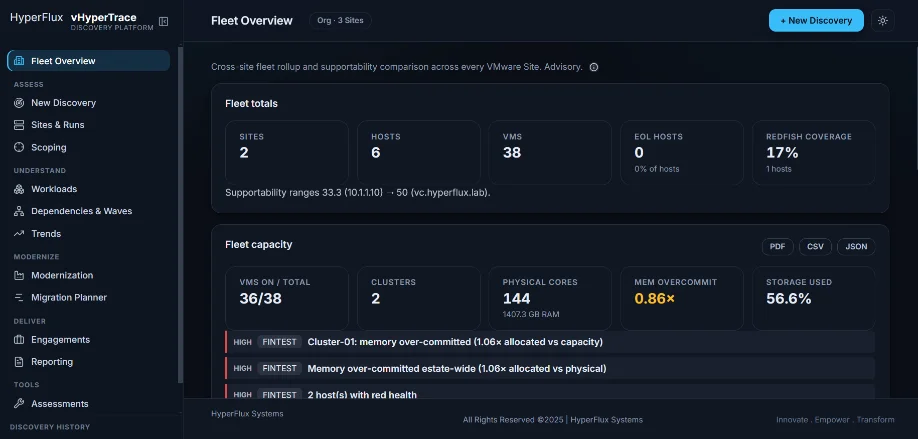Go to Reporting
918x439 pixels.
(x=89, y=362)
